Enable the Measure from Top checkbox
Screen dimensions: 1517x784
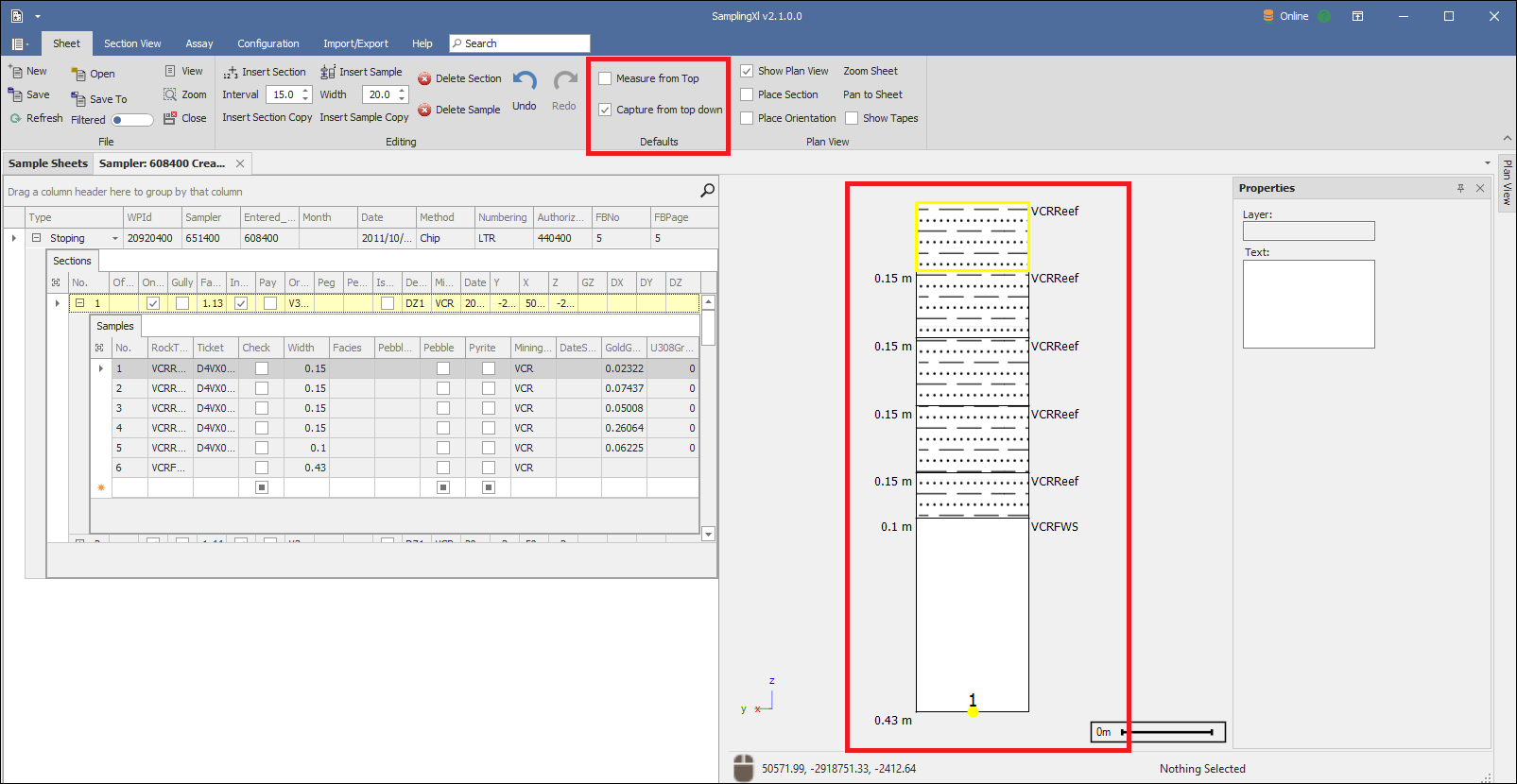coord(605,79)
